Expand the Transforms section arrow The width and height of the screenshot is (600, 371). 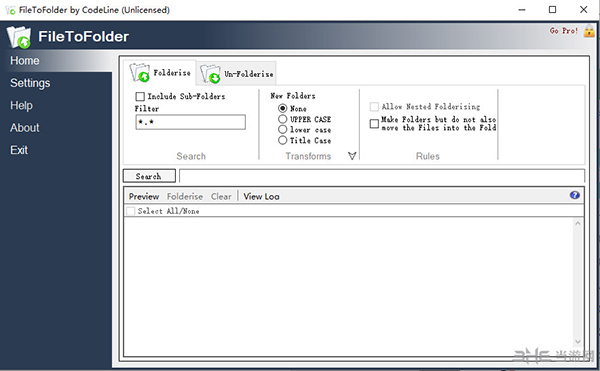(x=352, y=156)
